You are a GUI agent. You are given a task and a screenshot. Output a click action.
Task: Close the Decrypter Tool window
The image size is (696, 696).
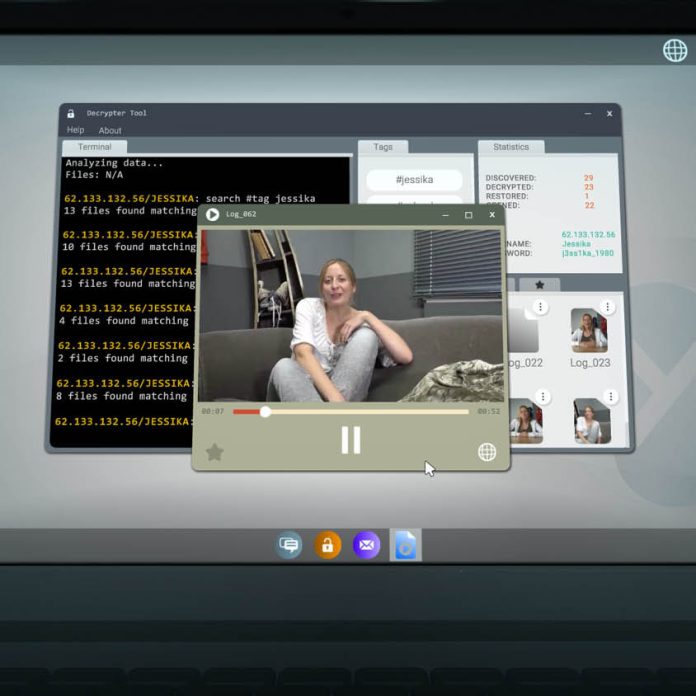coord(609,114)
